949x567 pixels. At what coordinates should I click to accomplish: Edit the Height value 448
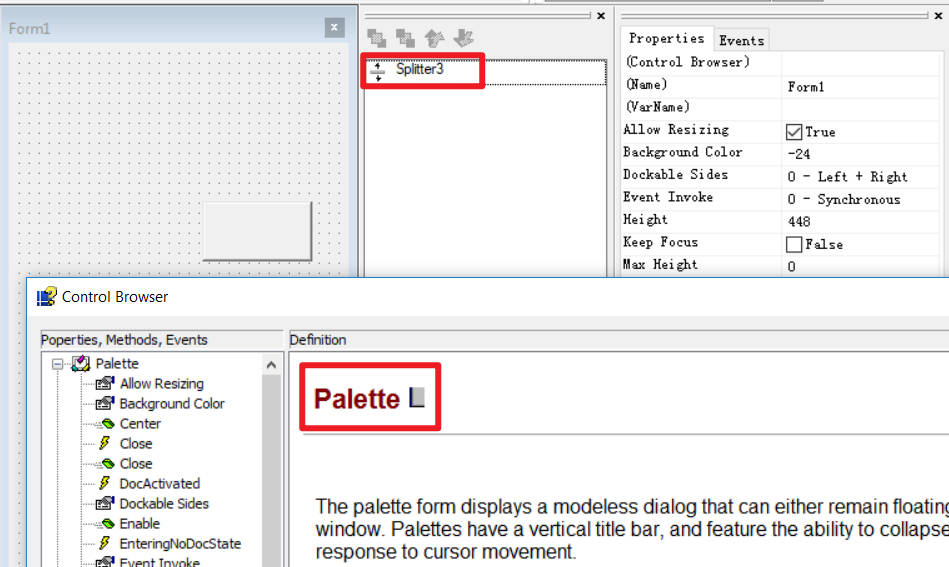coord(860,222)
